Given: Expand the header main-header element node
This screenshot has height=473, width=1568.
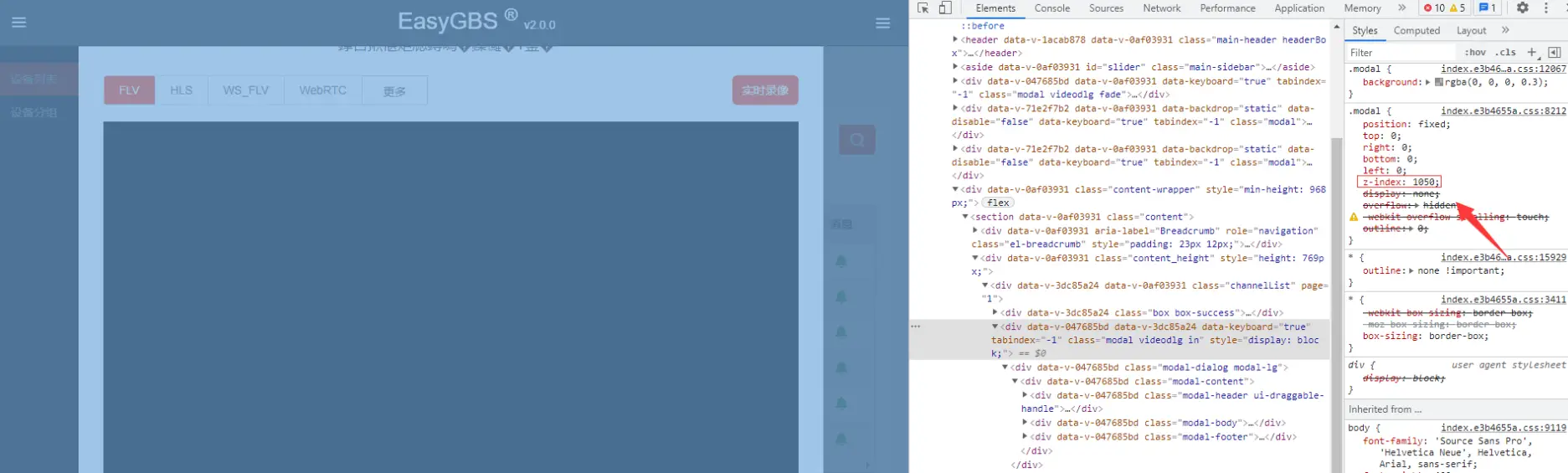Looking at the screenshot, I should 955,39.
